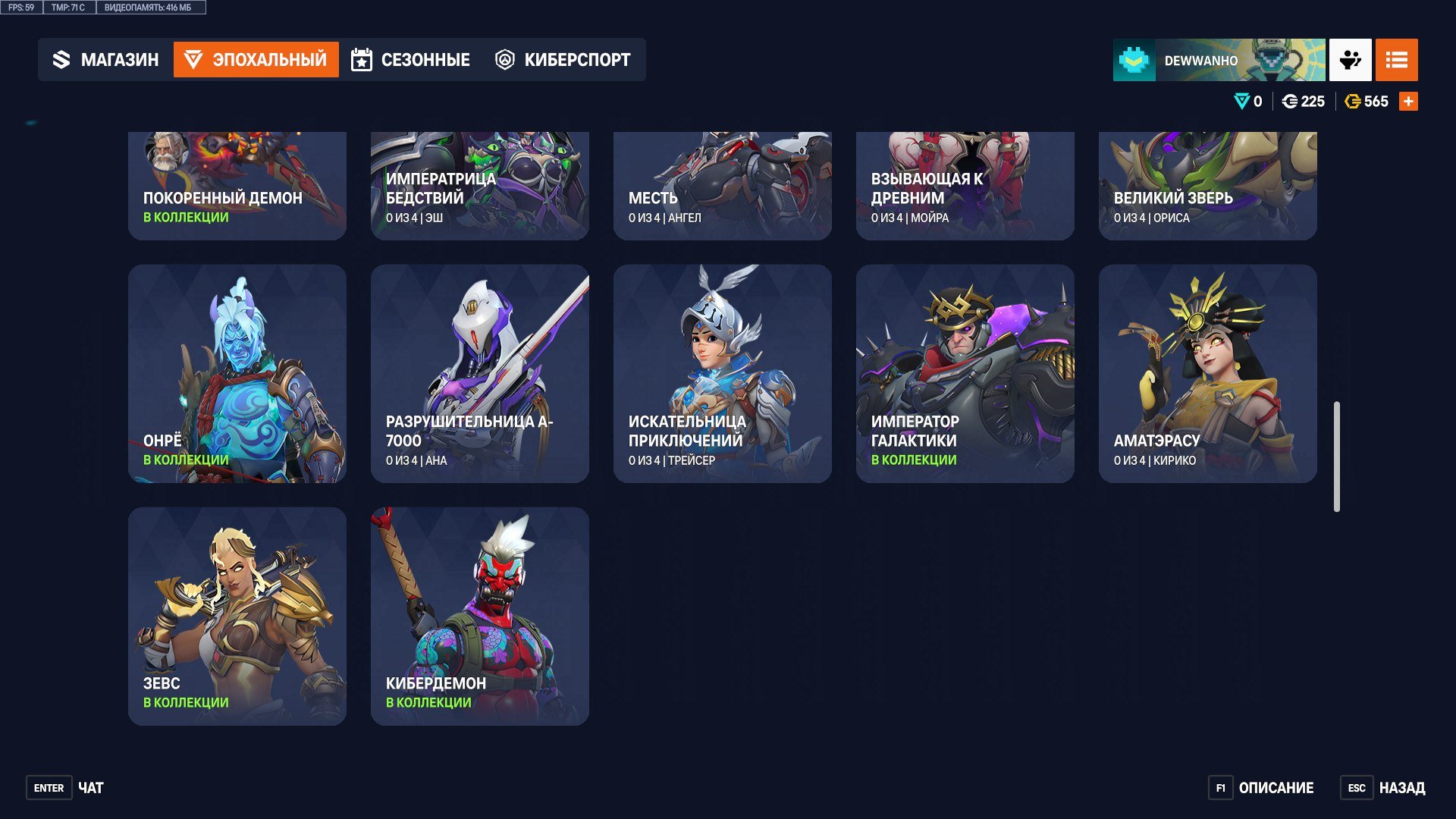Click the gold Overwatch coins icon
Viewport: 1456px width, 819px height.
coord(1352,102)
